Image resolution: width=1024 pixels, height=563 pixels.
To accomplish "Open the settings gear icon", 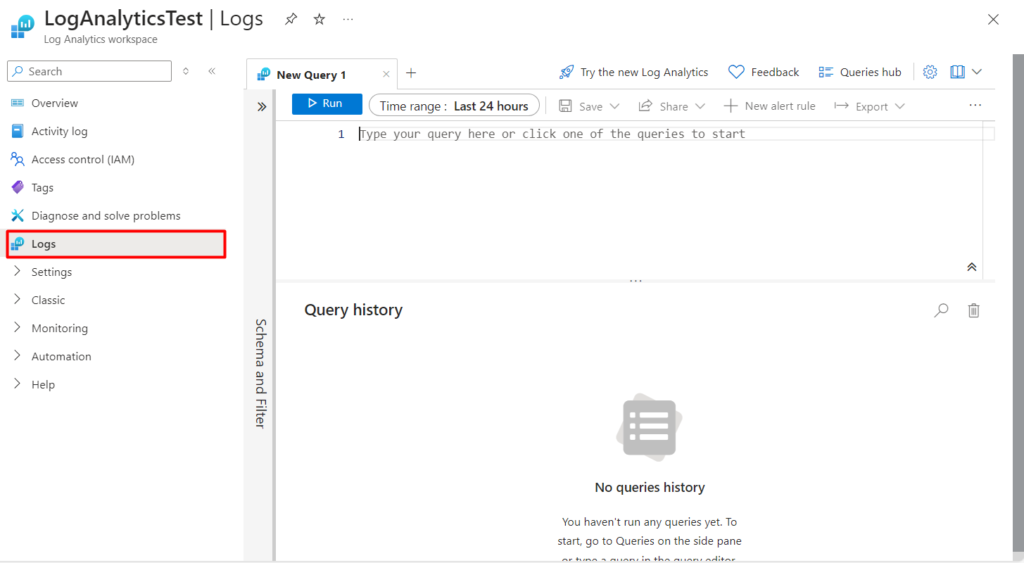I will 930,72.
